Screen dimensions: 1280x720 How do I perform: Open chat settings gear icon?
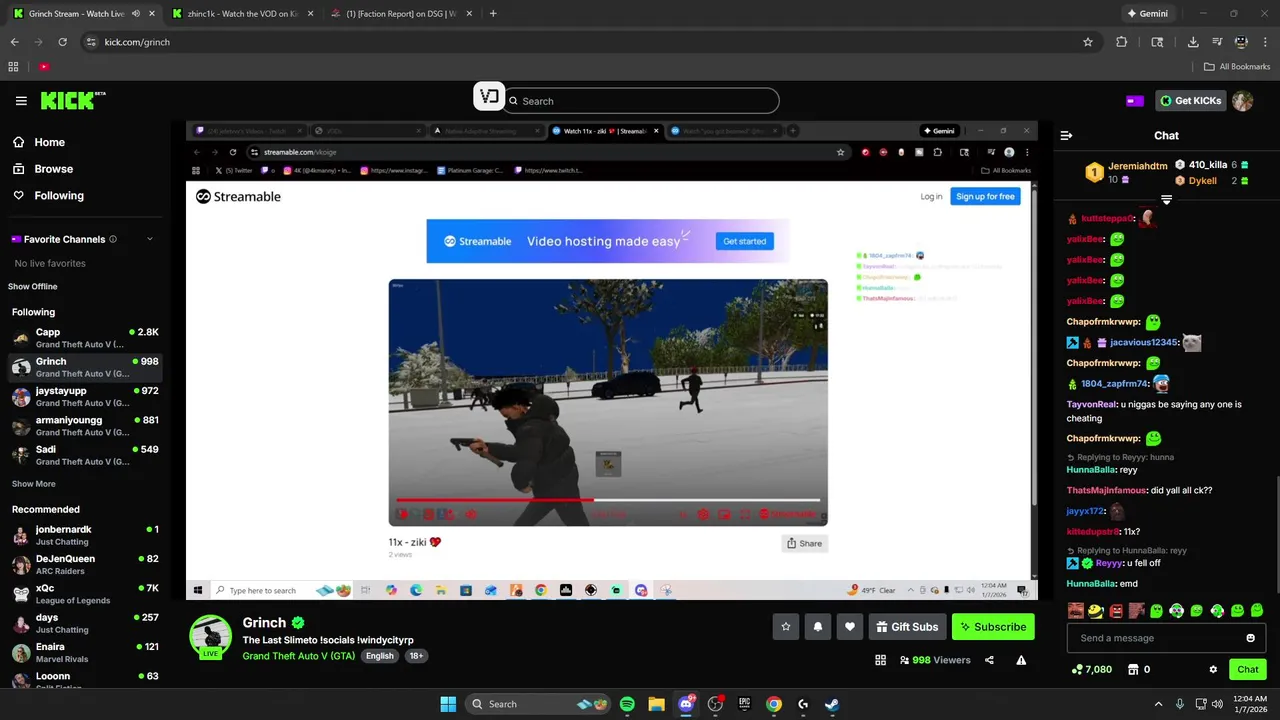click(x=1213, y=670)
